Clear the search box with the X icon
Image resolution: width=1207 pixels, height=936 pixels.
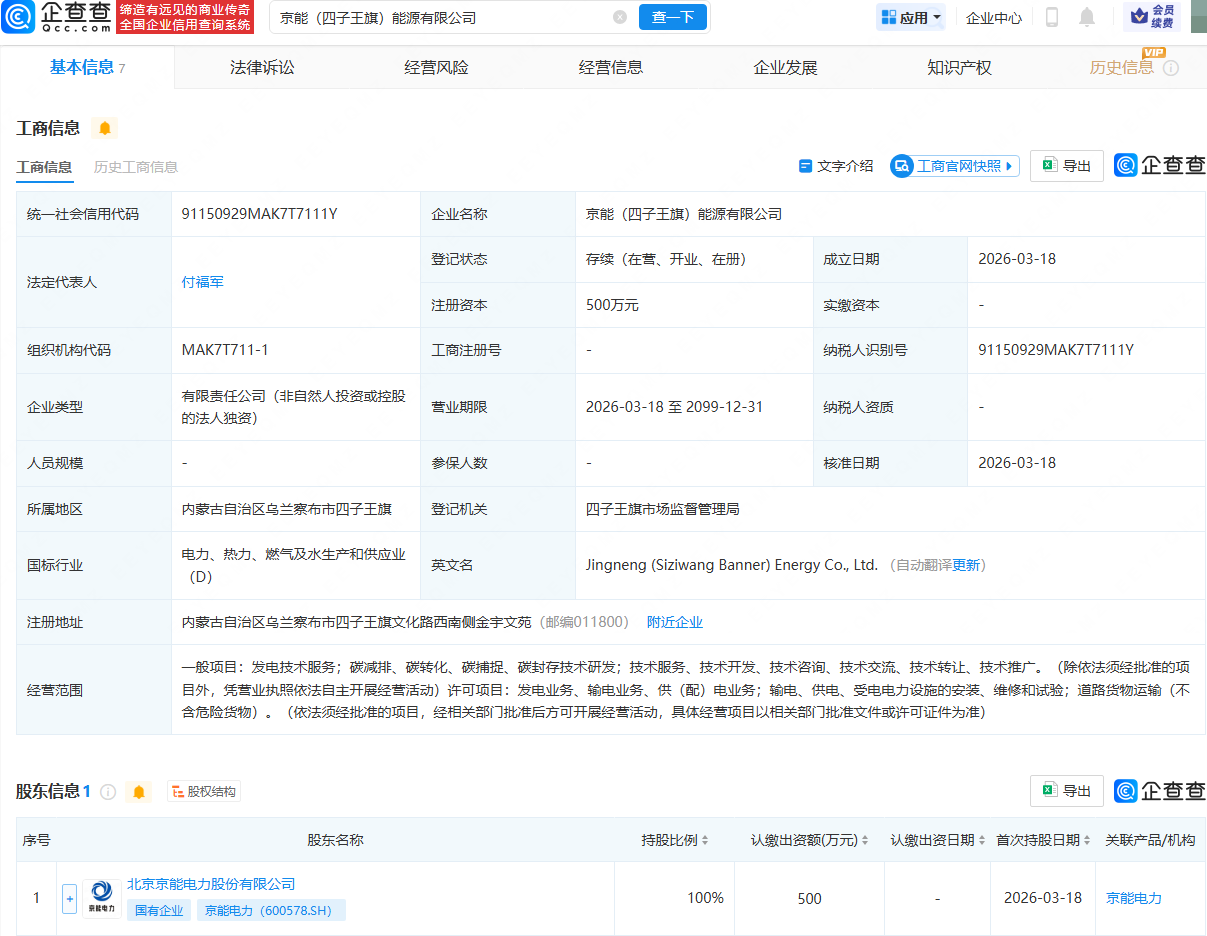click(619, 17)
